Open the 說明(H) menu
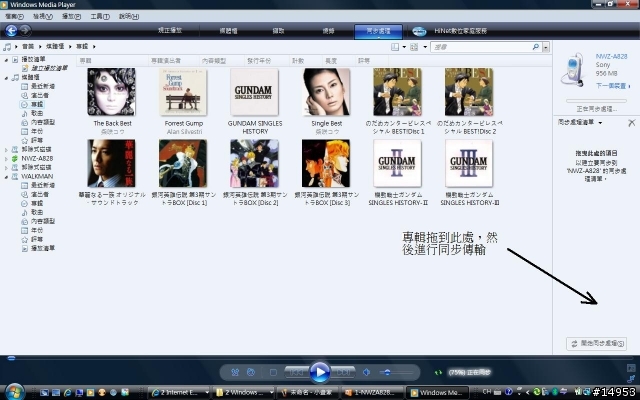Image resolution: width=640 pixels, height=400 pixels. point(129,17)
